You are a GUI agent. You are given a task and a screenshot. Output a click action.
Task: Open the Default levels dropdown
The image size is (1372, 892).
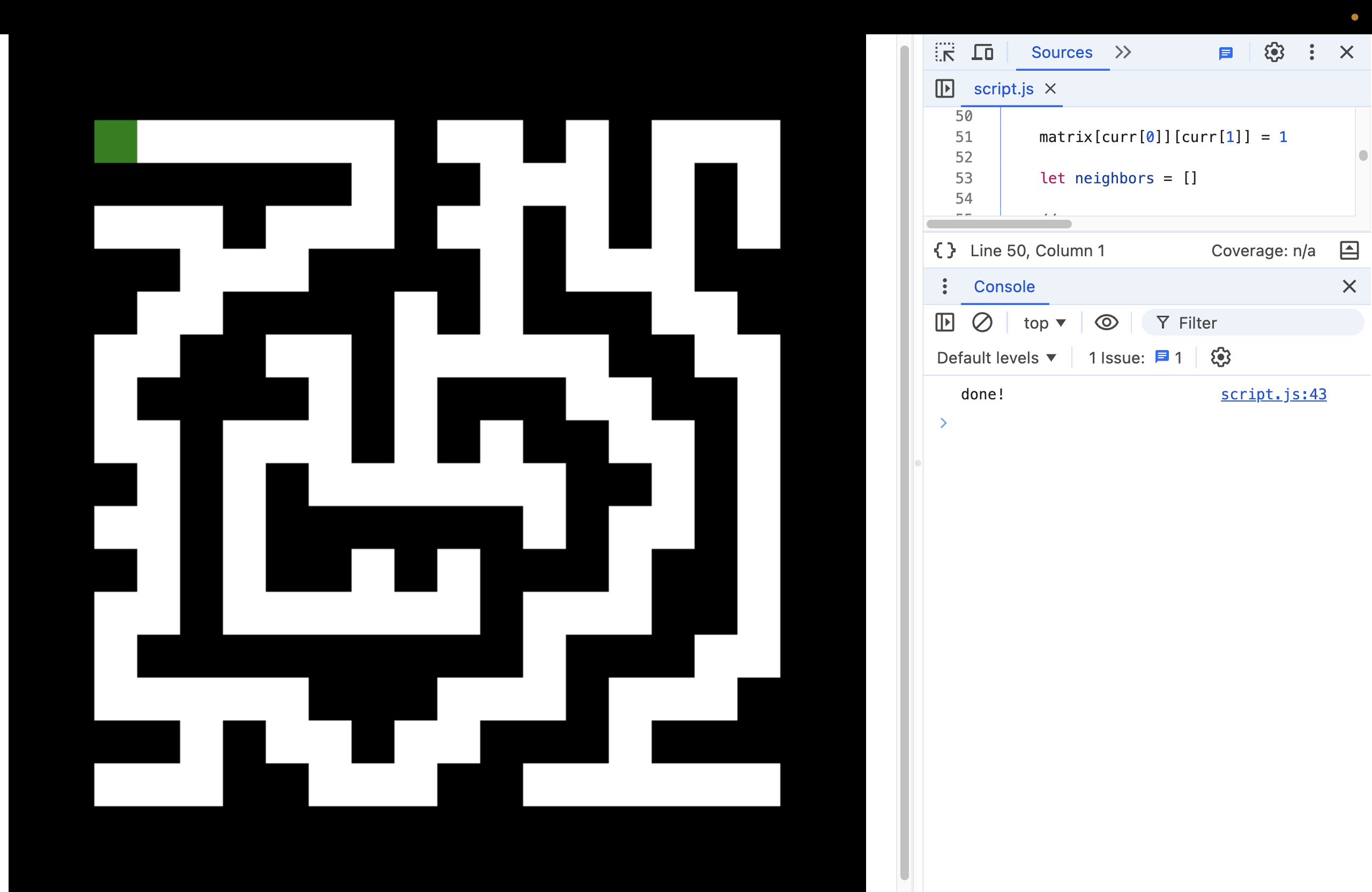click(996, 358)
